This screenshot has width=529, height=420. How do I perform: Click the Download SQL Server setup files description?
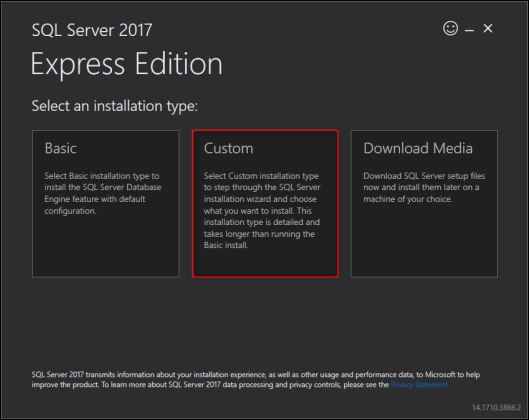(424, 187)
